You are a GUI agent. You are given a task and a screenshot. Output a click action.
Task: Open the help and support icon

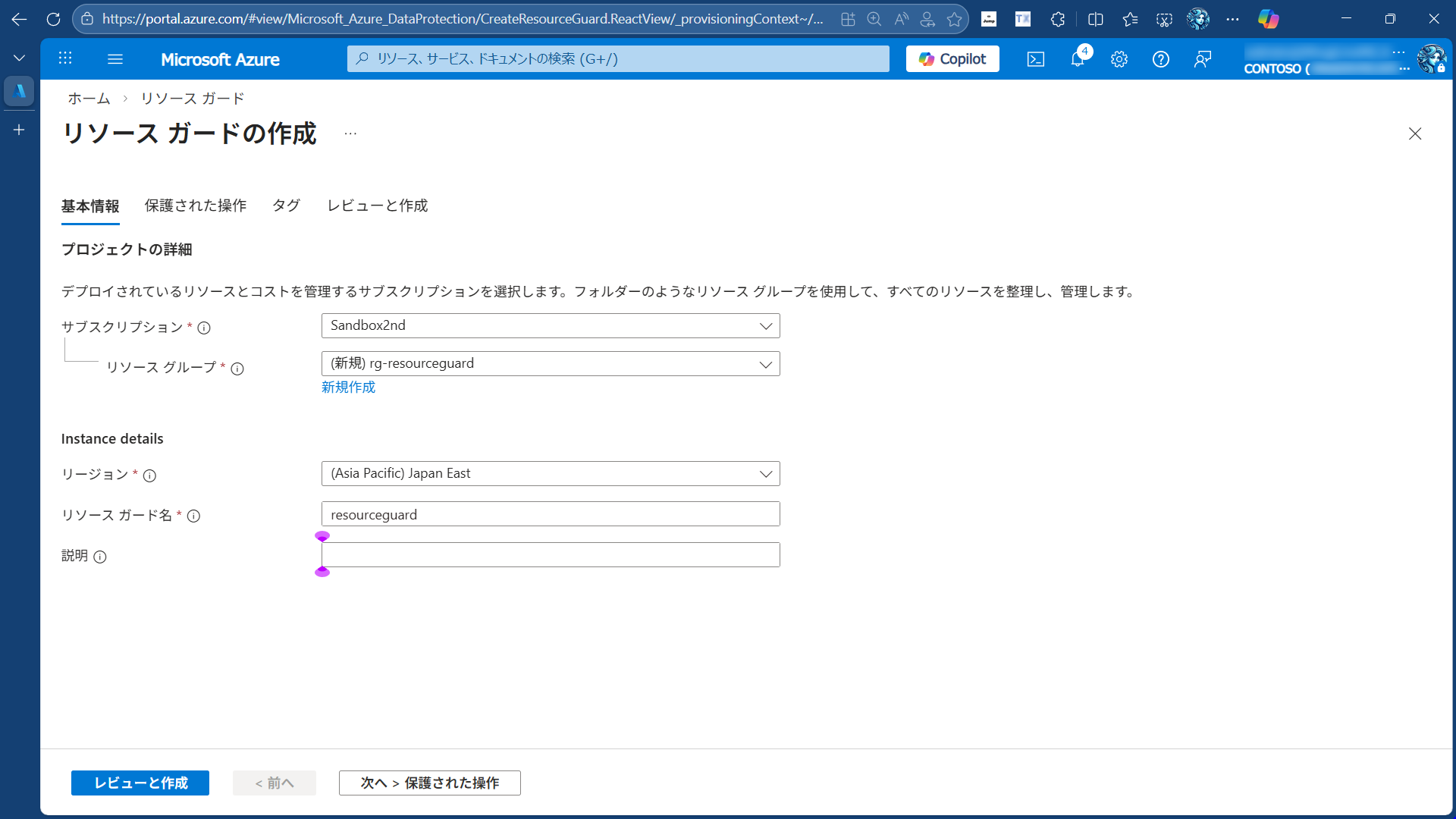point(1161,58)
